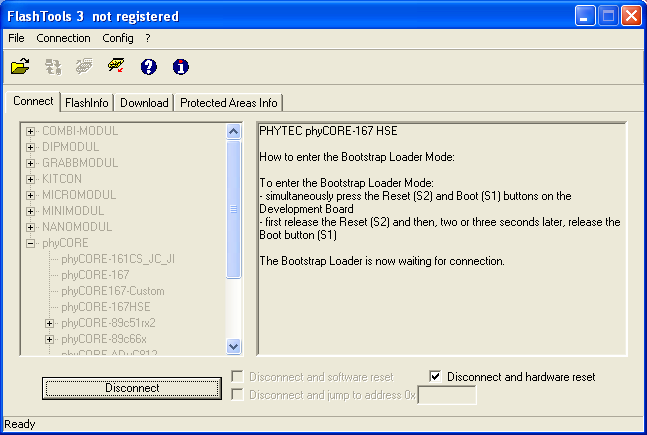
Task: Switch to the Connect tab
Action: point(33,101)
